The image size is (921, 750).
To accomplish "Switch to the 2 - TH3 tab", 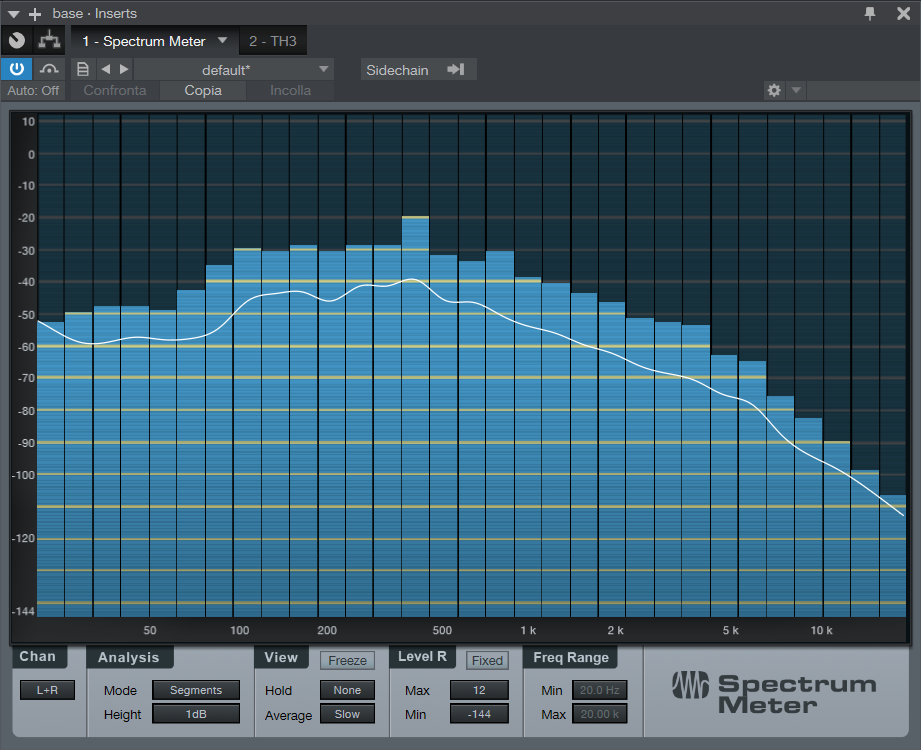I will click(x=271, y=41).
